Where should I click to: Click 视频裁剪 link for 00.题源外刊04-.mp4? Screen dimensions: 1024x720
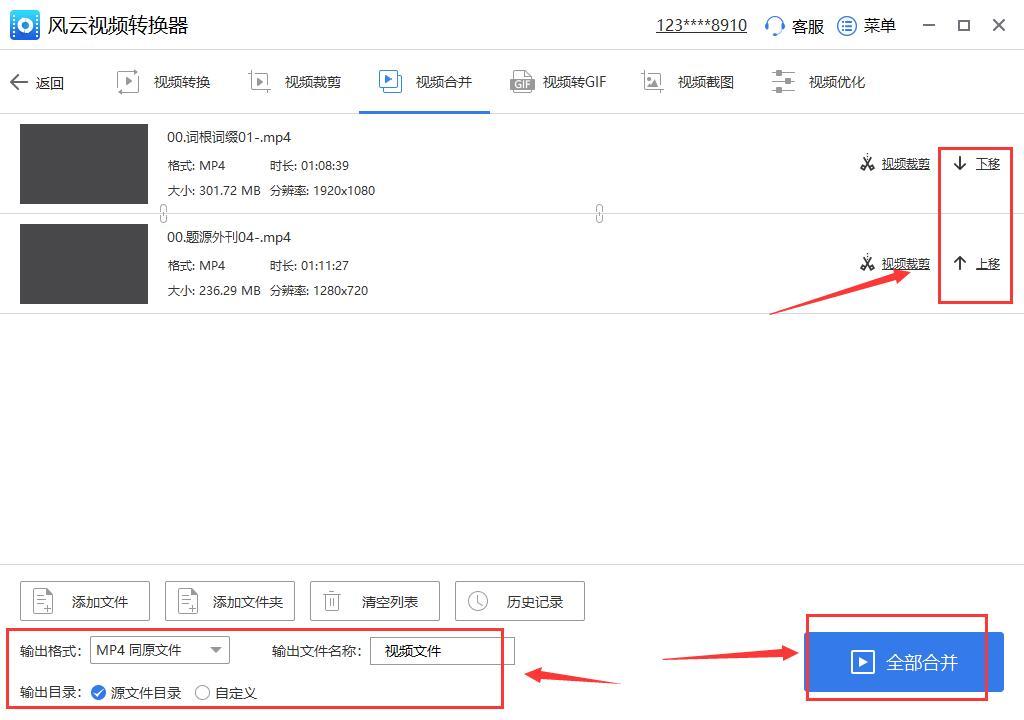(x=906, y=263)
